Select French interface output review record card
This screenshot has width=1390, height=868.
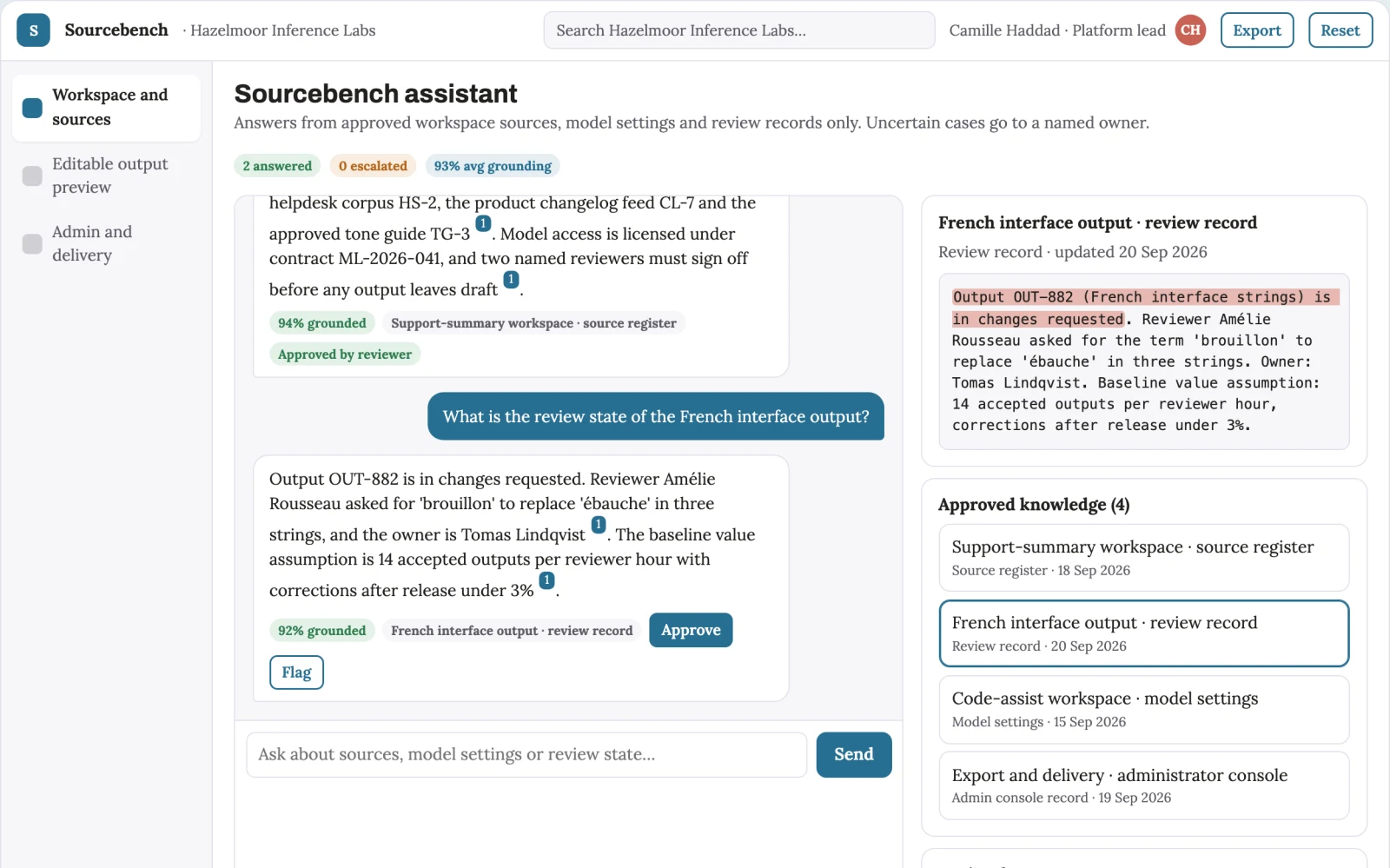[1144, 633]
